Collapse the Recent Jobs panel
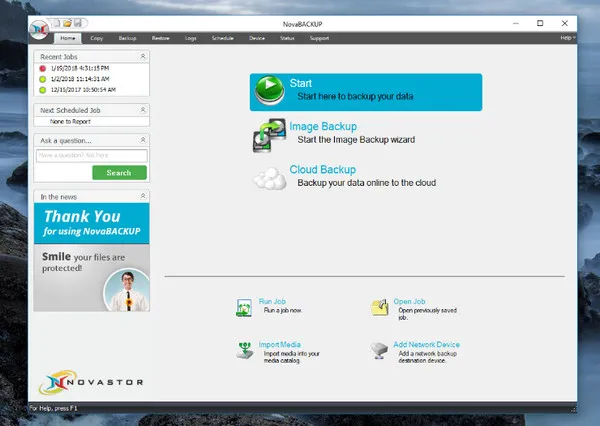The image size is (600, 426). (143, 57)
